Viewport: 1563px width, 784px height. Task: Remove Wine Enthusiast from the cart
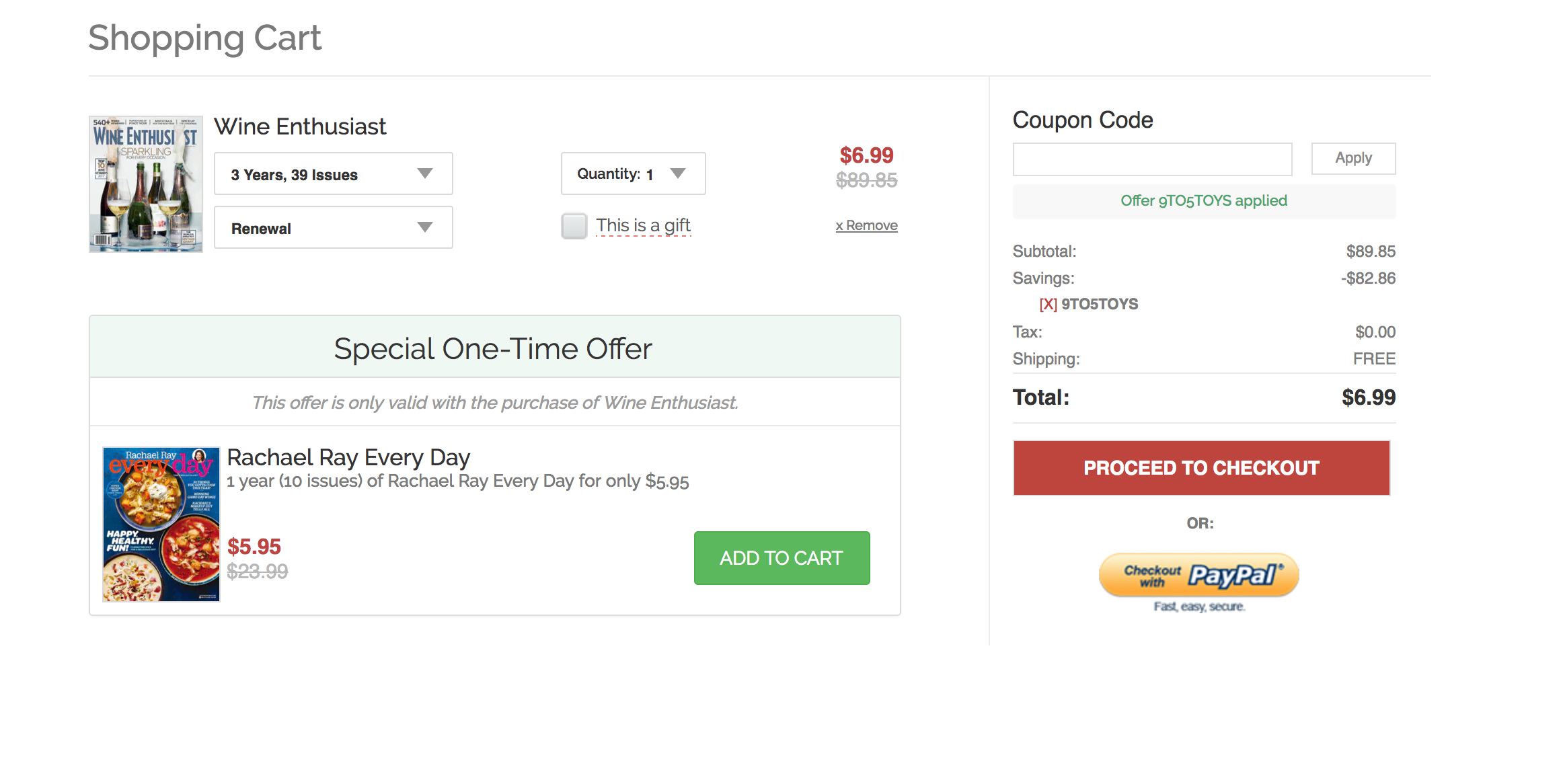click(x=866, y=225)
